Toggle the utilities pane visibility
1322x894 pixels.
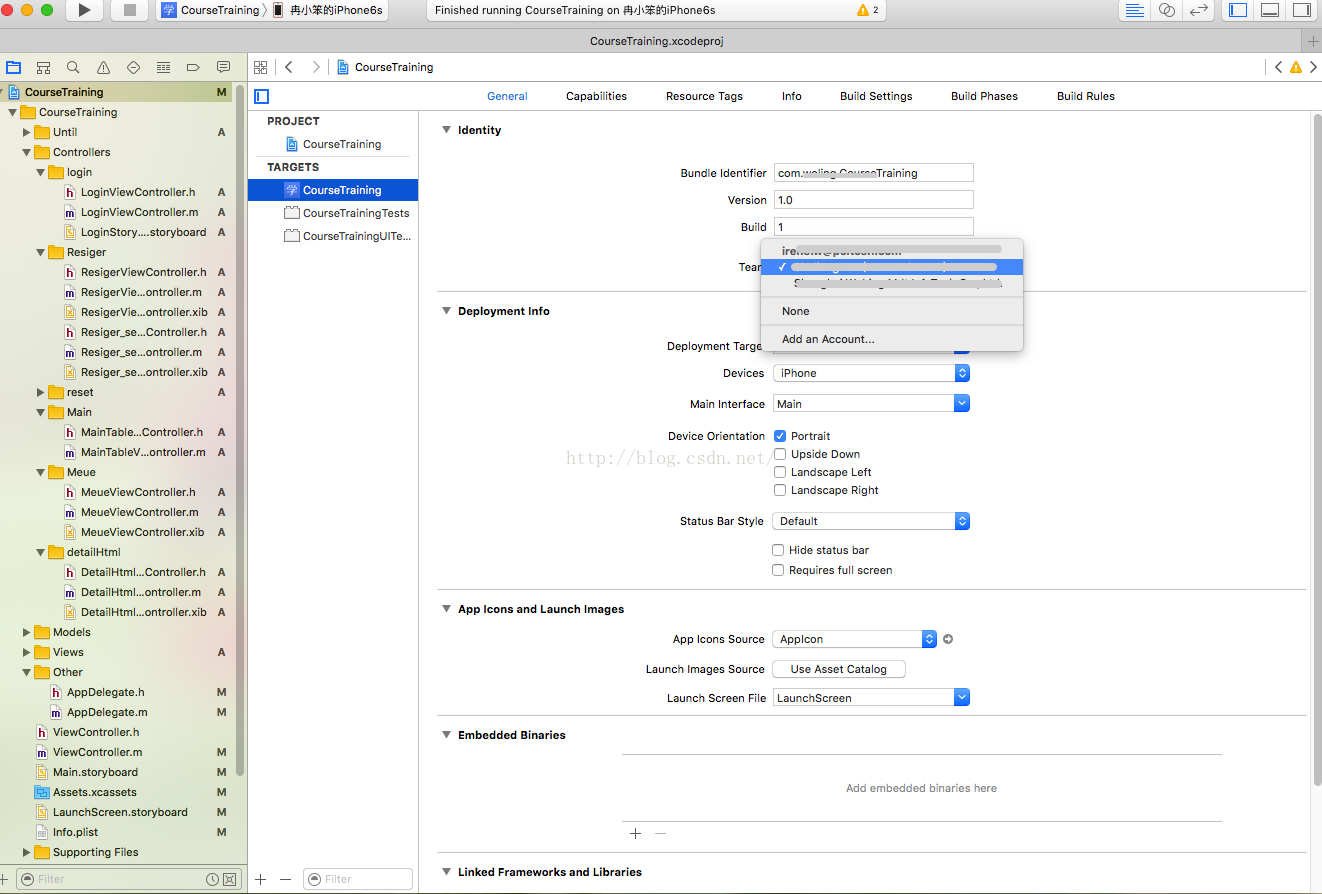[1300, 10]
